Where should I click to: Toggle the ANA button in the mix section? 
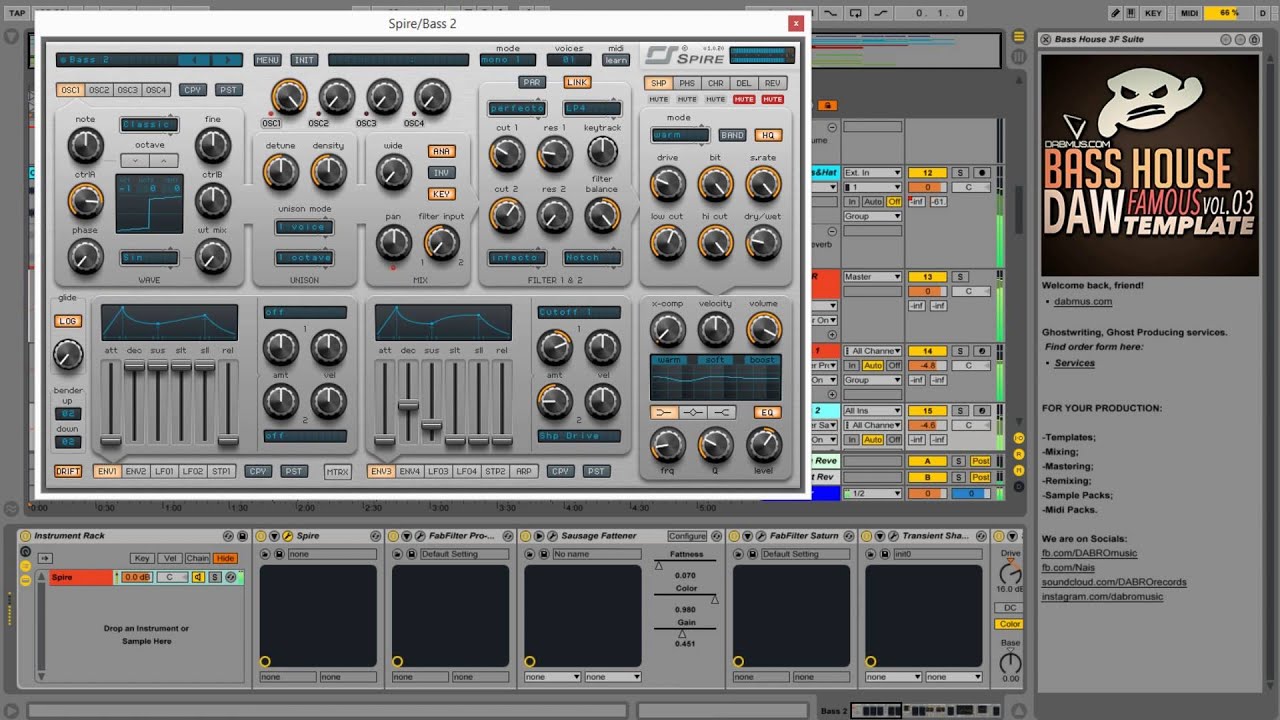(441, 151)
